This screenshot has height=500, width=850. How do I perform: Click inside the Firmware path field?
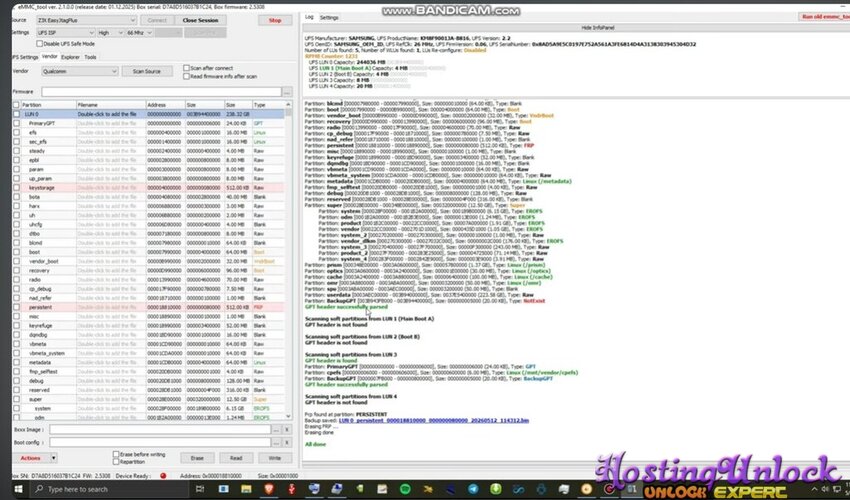pos(162,92)
